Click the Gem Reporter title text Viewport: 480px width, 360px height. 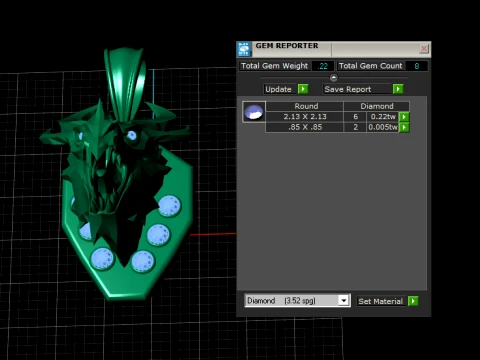click(287, 46)
